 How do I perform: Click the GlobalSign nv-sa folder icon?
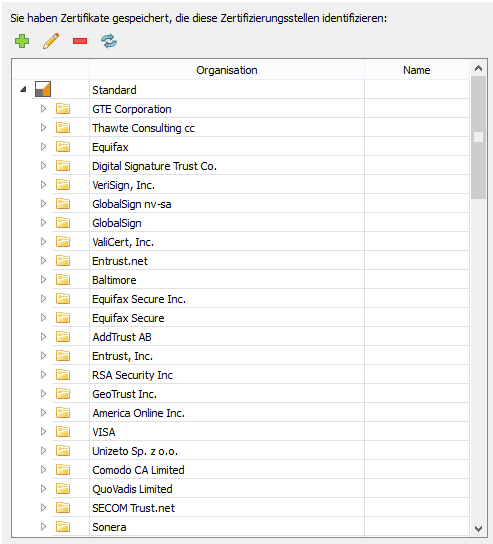[x=63, y=204]
